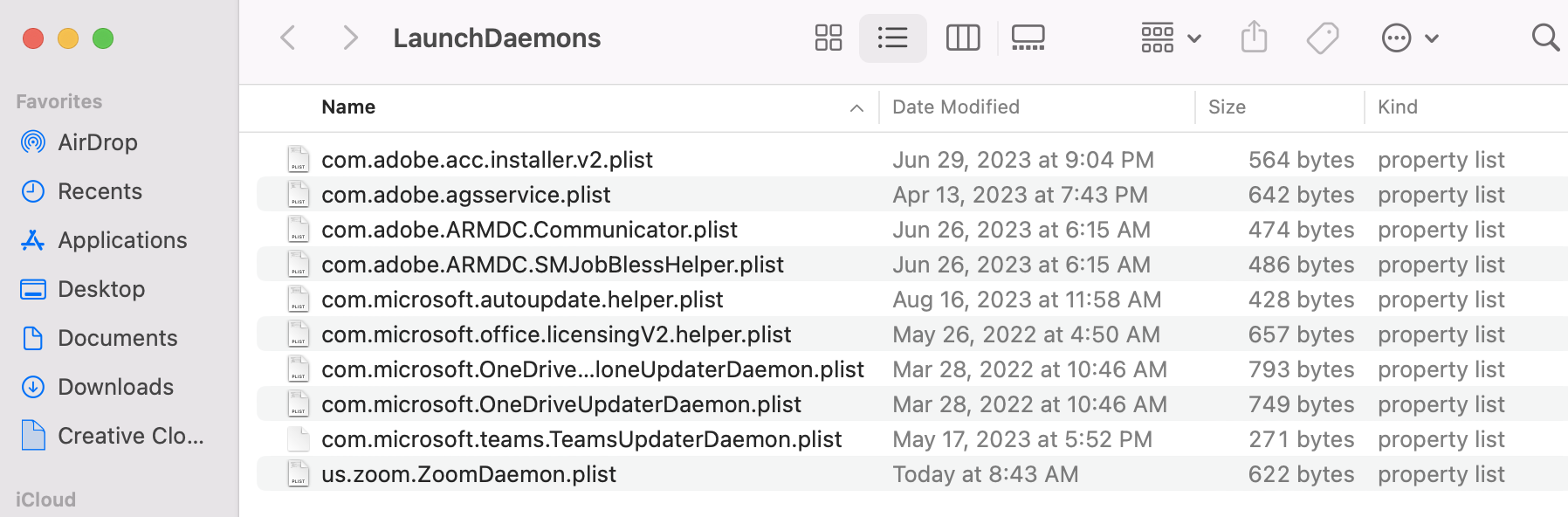Open Finder search
Screen dimensions: 1568x517
coord(1544,38)
